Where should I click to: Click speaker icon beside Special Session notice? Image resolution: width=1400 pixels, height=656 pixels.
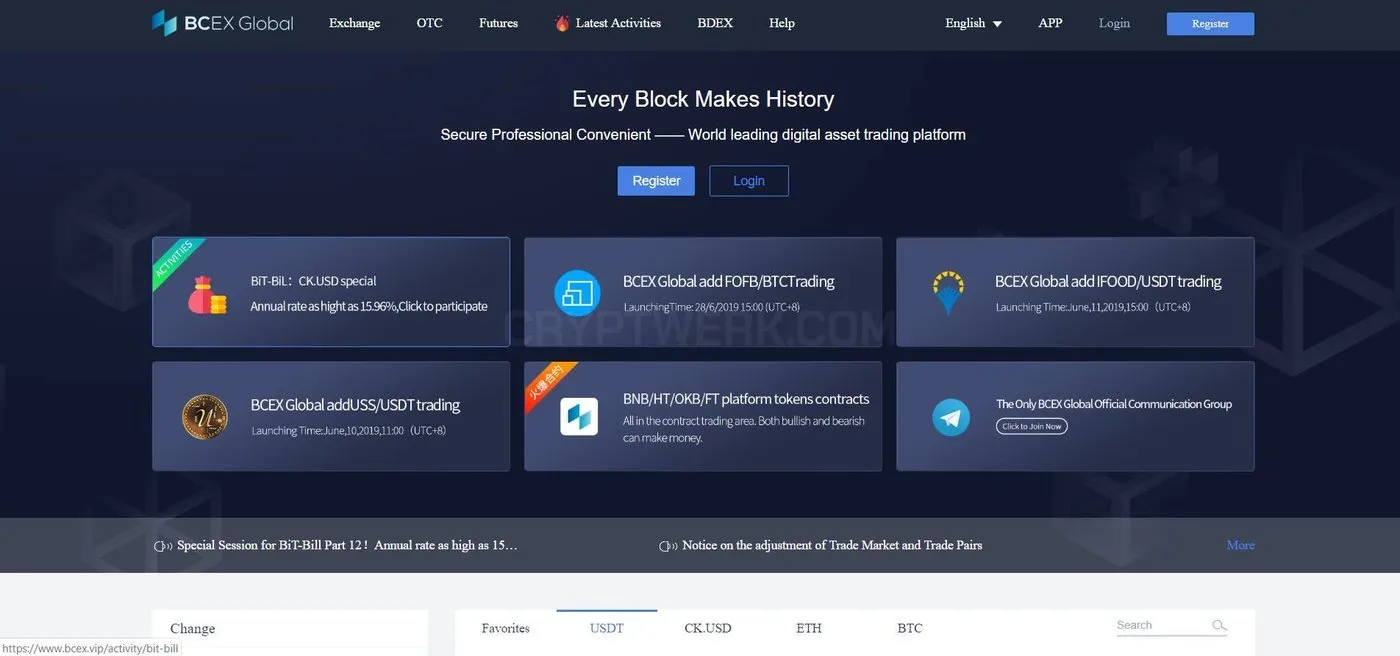pyautogui.click(x=163, y=546)
